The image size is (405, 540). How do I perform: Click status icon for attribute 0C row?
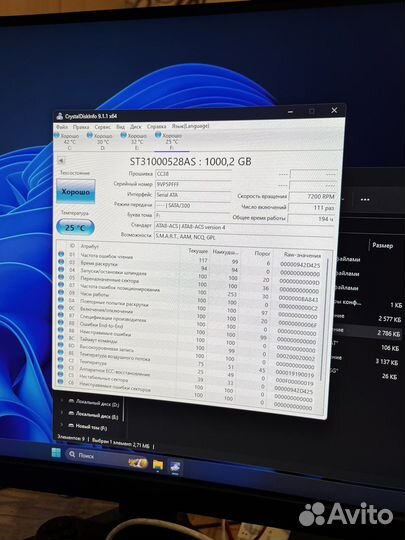coord(61,307)
